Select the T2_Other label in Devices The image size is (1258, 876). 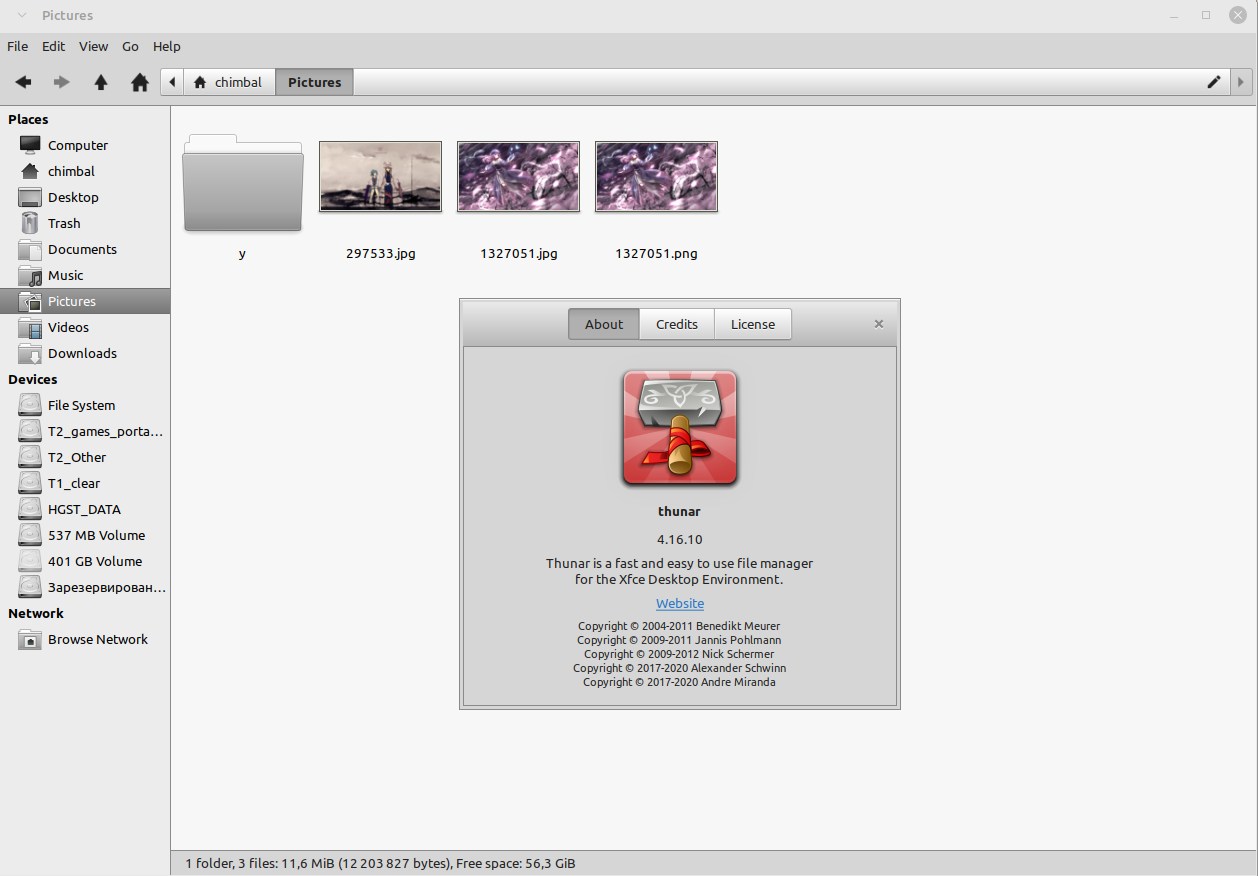(77, 457)
